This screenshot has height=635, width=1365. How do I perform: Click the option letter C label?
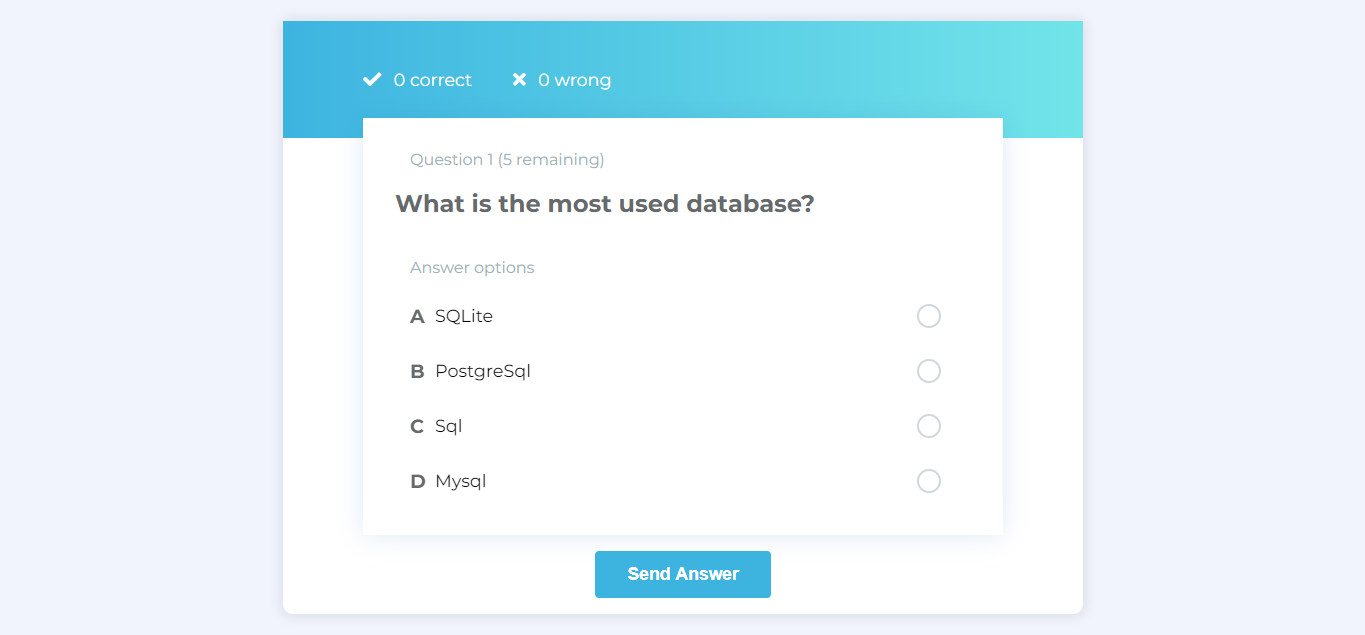[x=416, y=426]
